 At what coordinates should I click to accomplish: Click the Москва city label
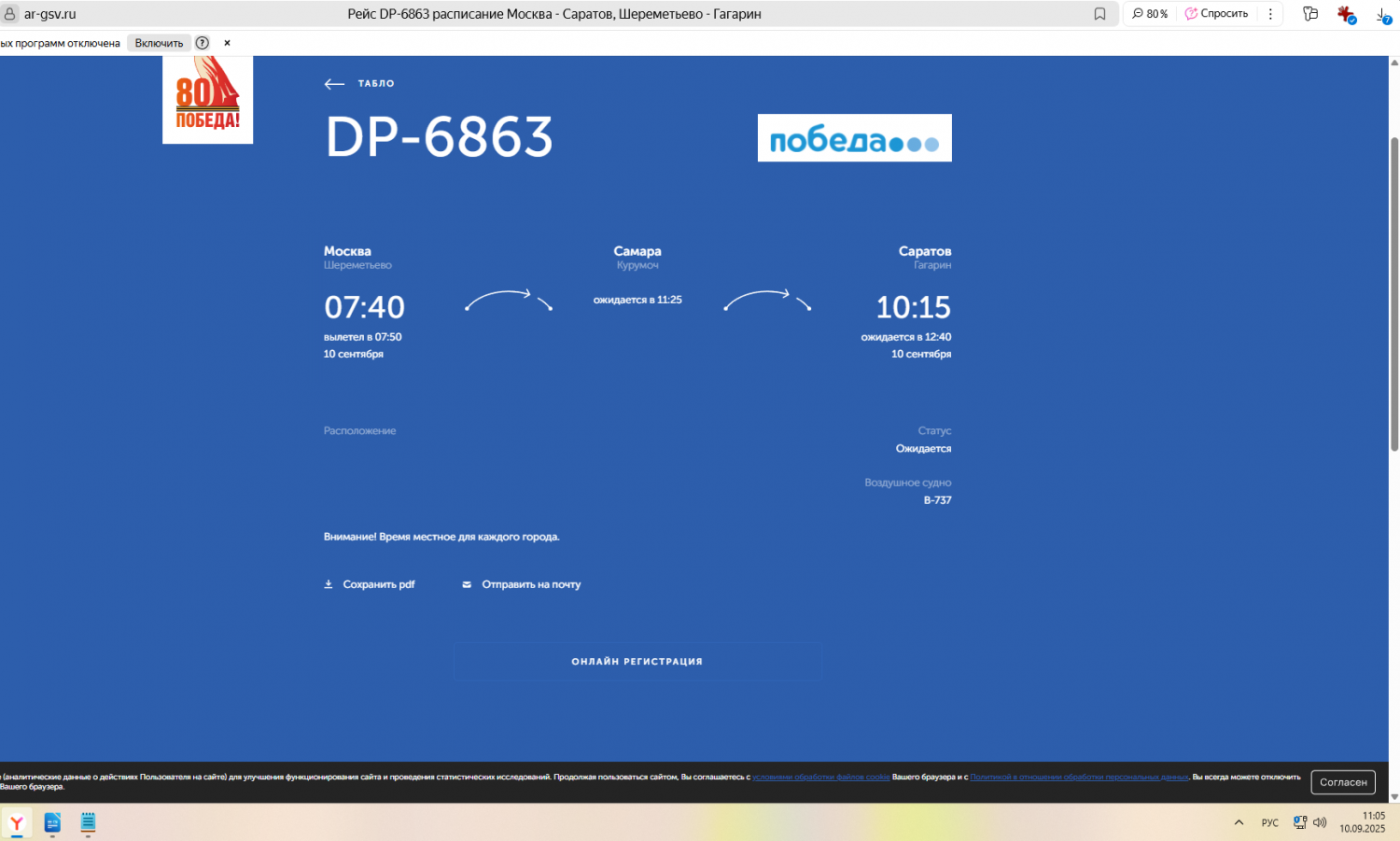point(347,251)
